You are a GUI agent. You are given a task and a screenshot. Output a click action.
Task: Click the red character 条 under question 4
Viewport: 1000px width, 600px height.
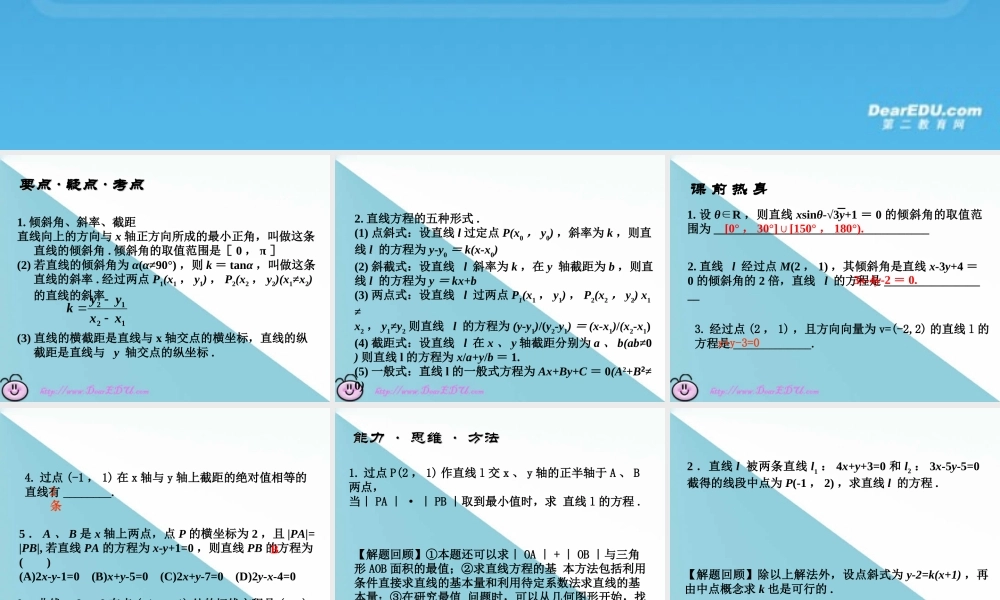(x=56, y=506)
